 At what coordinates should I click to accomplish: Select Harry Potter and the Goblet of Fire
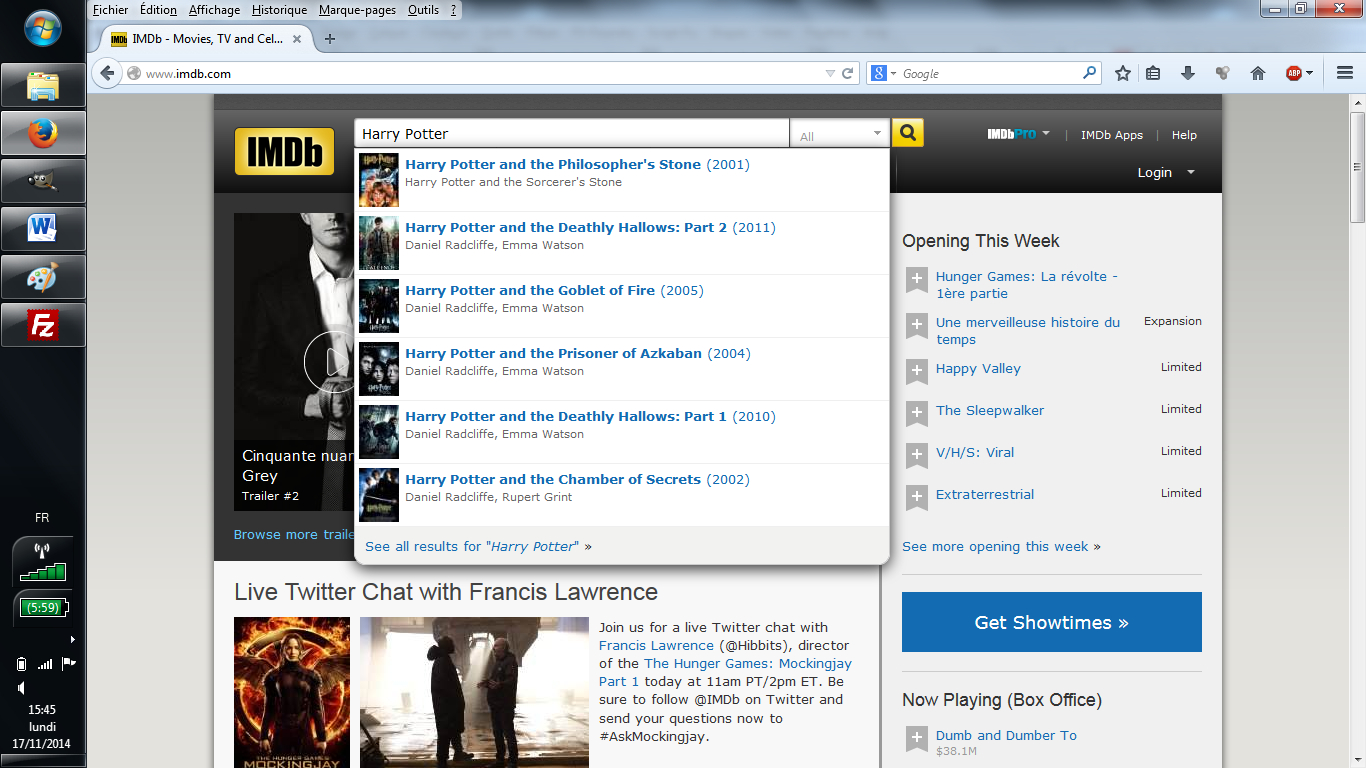(530, 291)
